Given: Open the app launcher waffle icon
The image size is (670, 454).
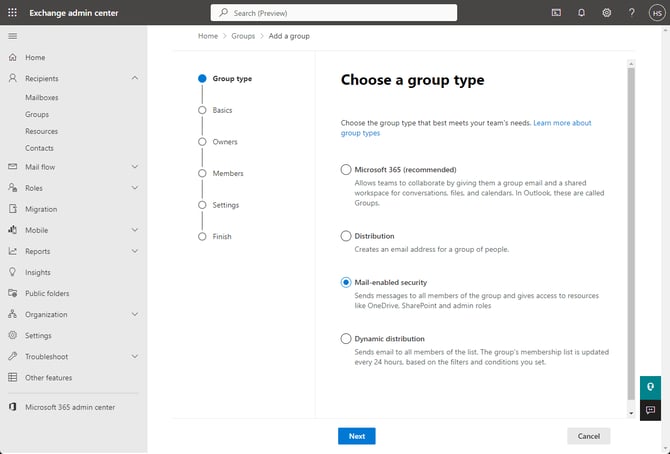Looking at the screenshot, I should (12, 13).
